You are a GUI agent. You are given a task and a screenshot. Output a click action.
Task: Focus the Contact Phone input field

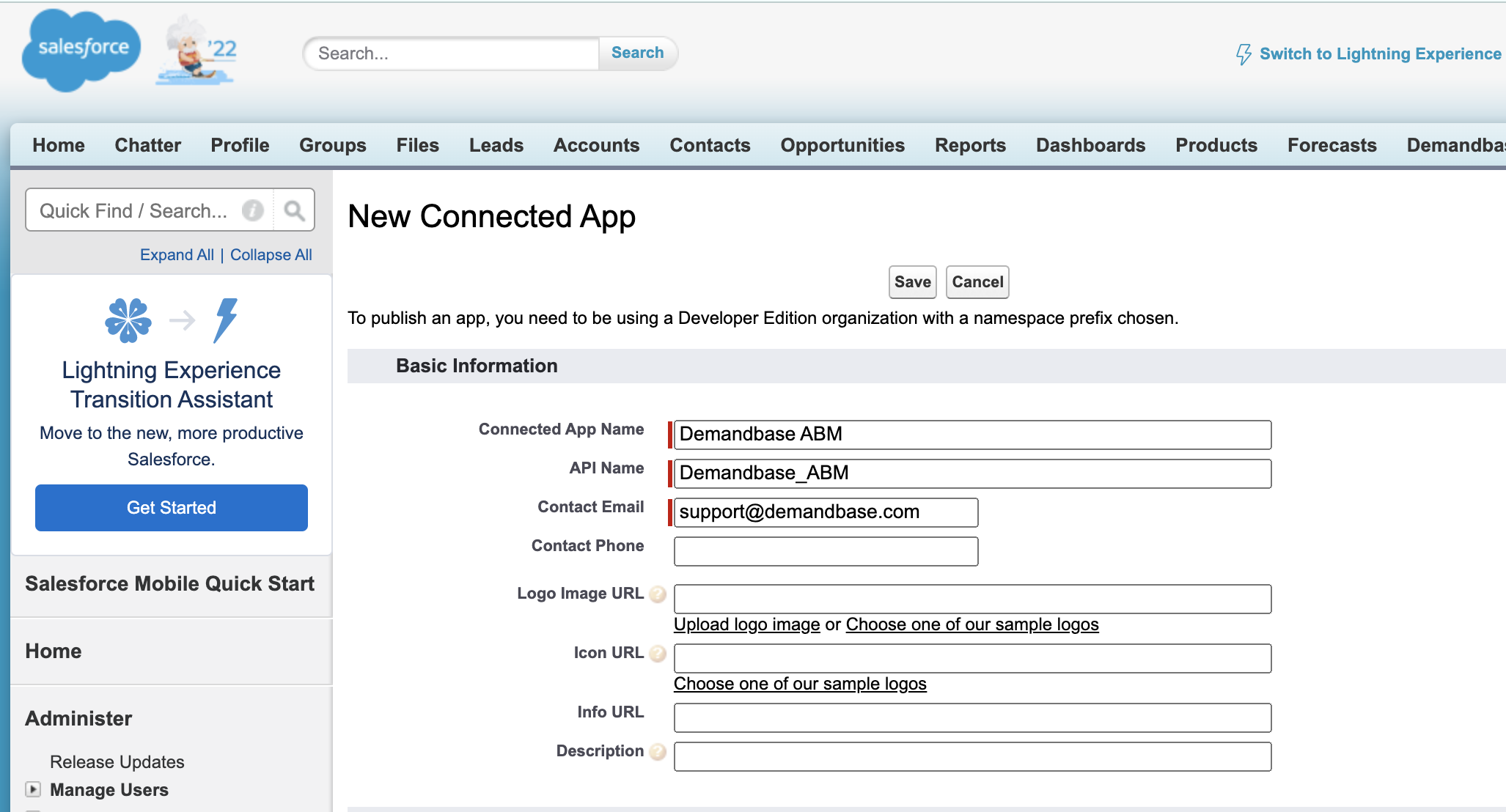pos(826,552)
